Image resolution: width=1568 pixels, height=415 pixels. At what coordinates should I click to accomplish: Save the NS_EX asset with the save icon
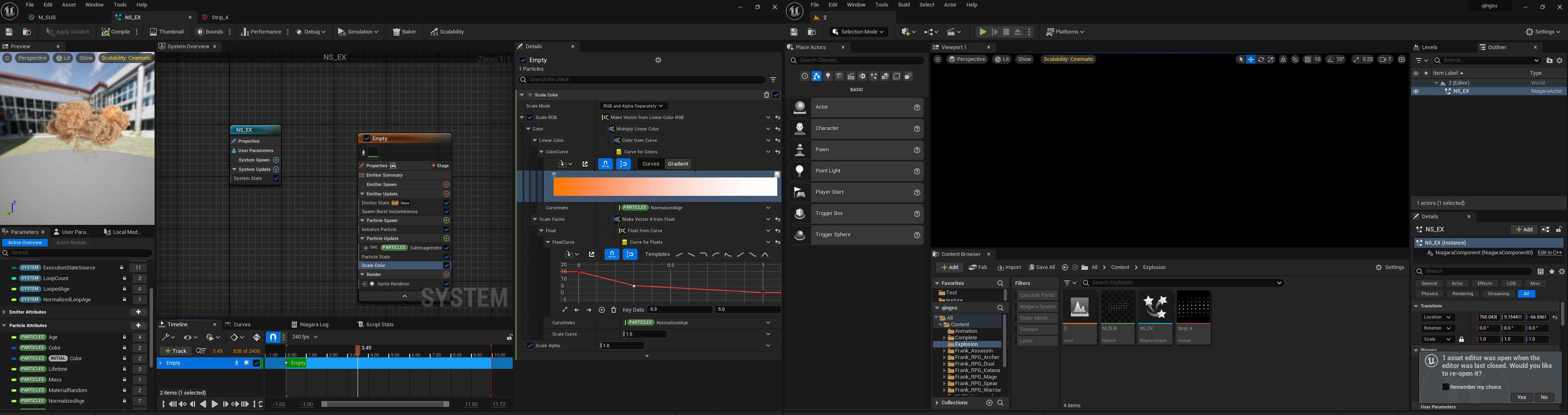click(x=9, y=31)
